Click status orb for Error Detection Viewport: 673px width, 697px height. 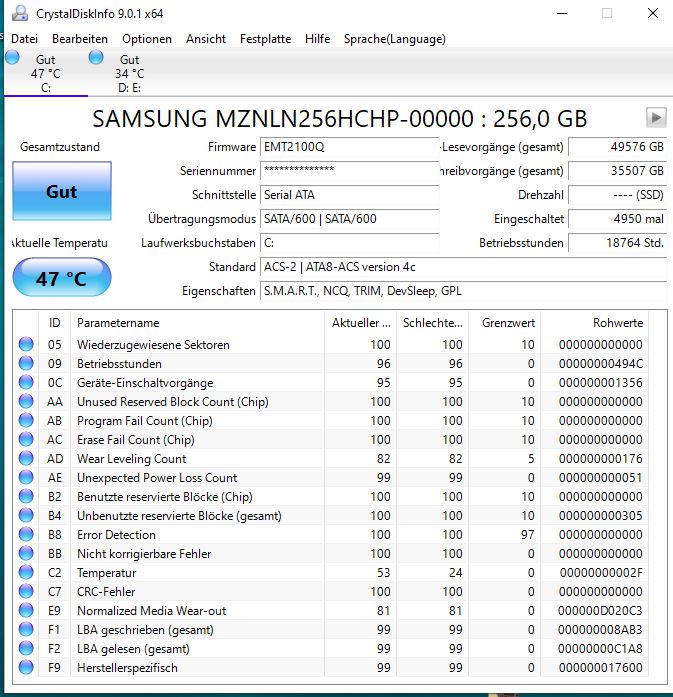[26, 534]
